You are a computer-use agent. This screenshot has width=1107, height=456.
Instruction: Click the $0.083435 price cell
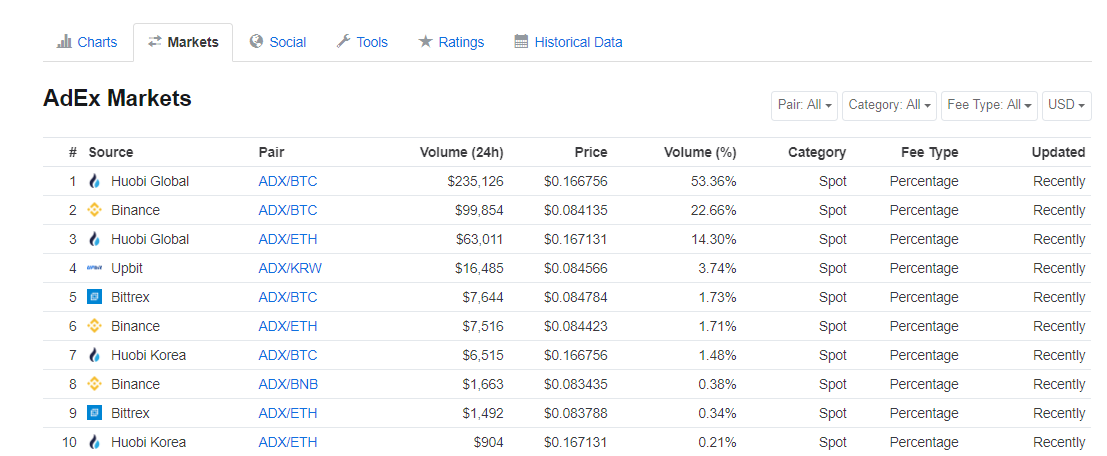tap(575, 384)
